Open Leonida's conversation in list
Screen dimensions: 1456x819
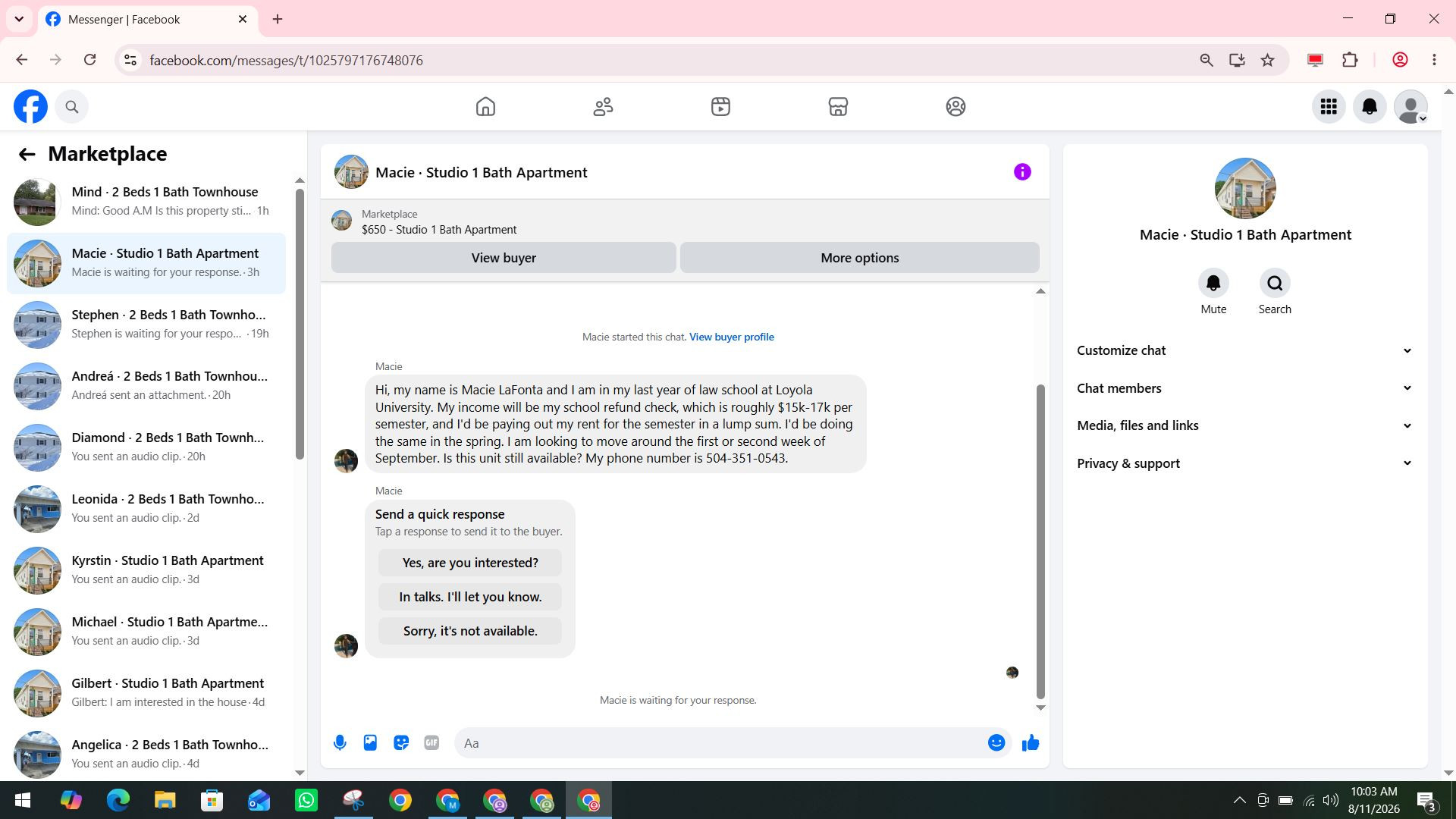point(146,509)
